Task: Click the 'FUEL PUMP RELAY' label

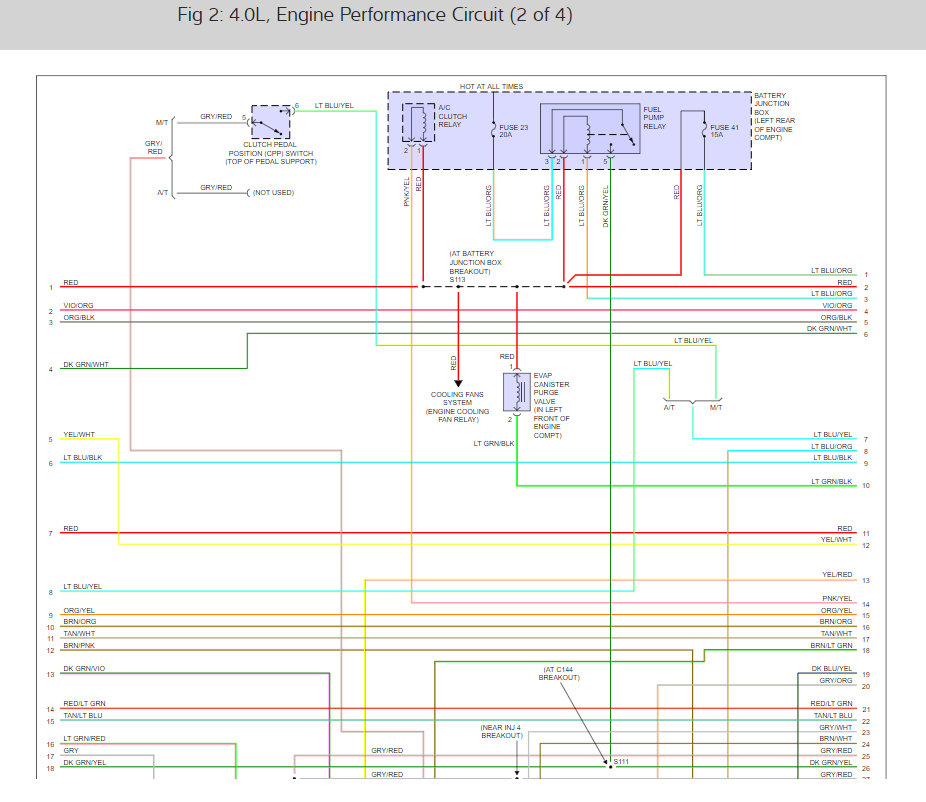Action: (x=654, y=118)
